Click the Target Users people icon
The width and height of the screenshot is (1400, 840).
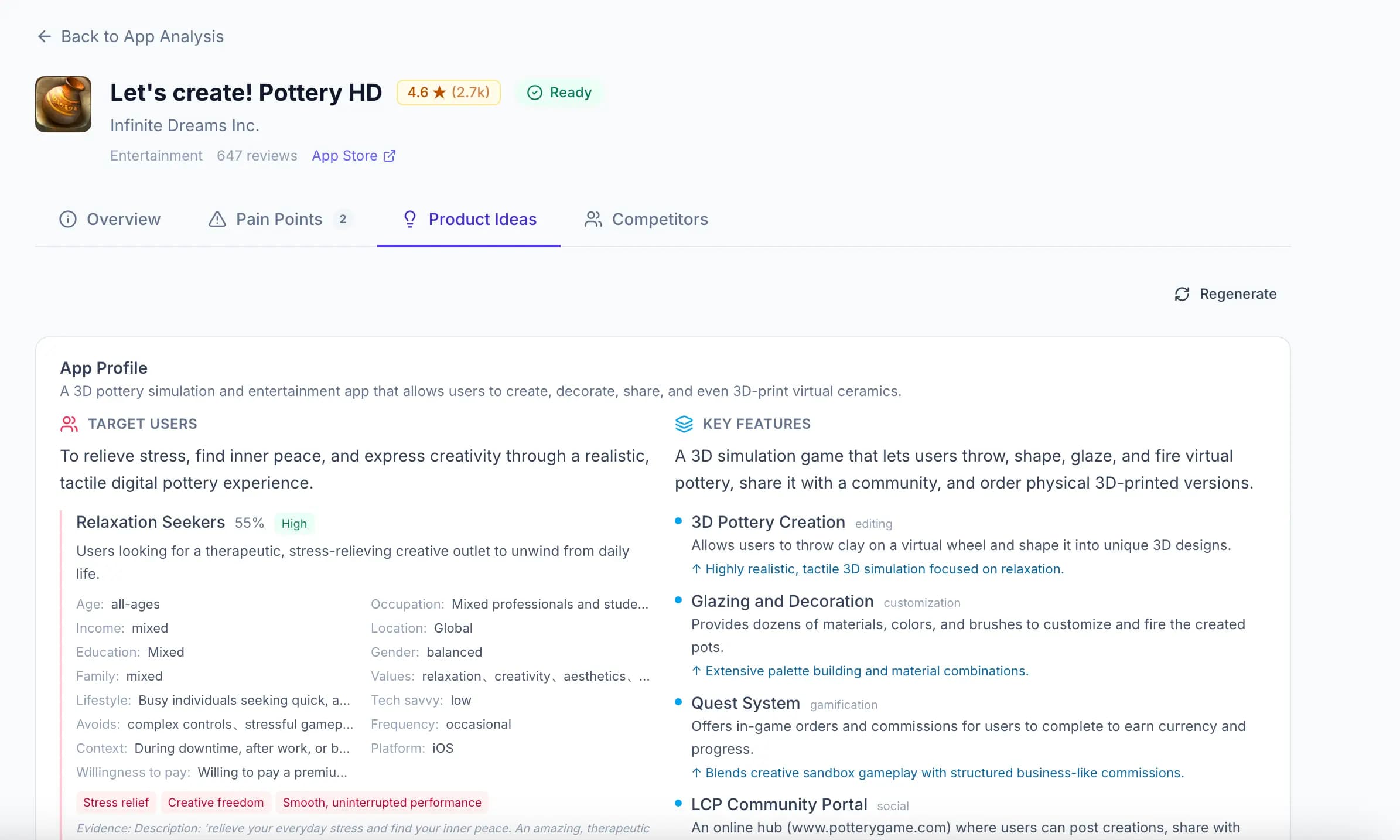point(69,424)
